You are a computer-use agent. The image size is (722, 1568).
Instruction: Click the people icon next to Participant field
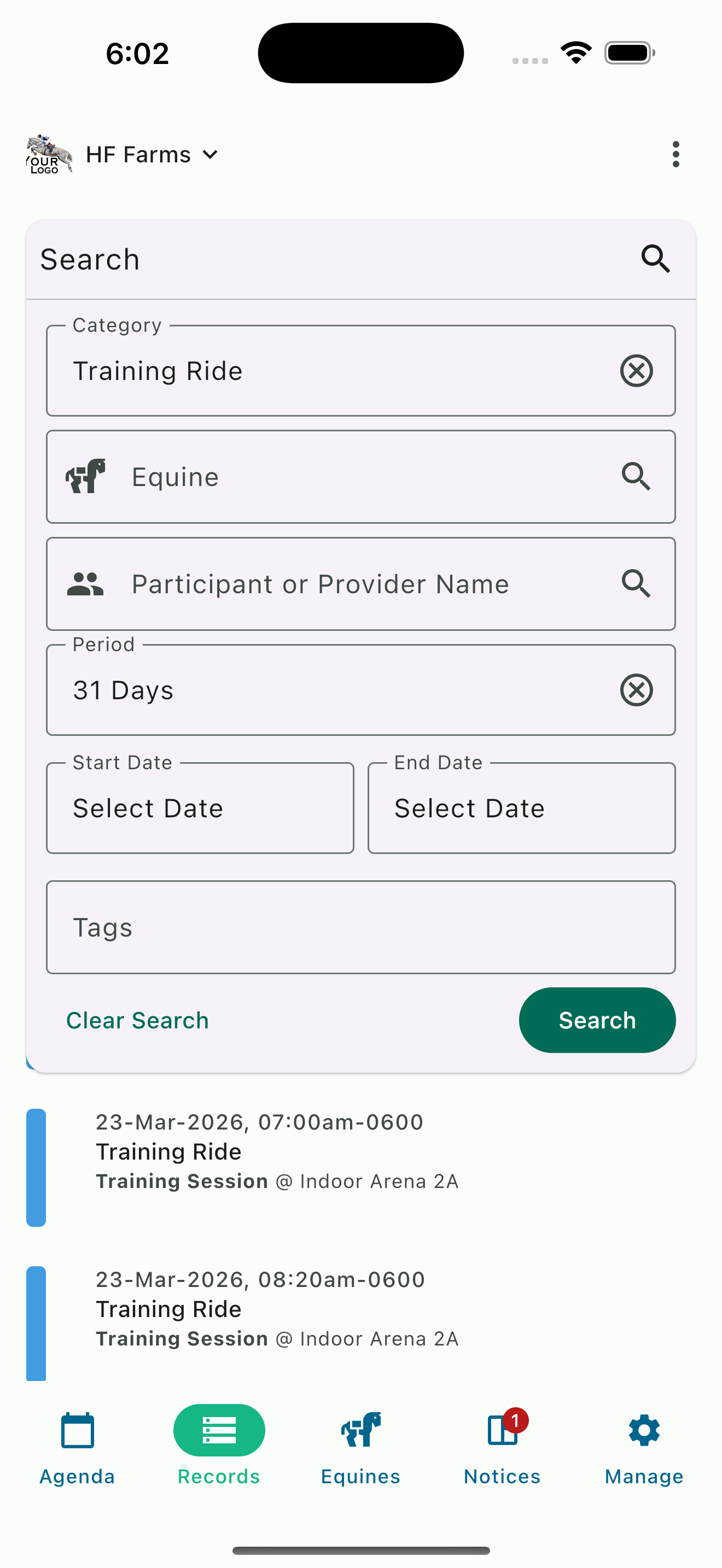click(x=86, y=584)
